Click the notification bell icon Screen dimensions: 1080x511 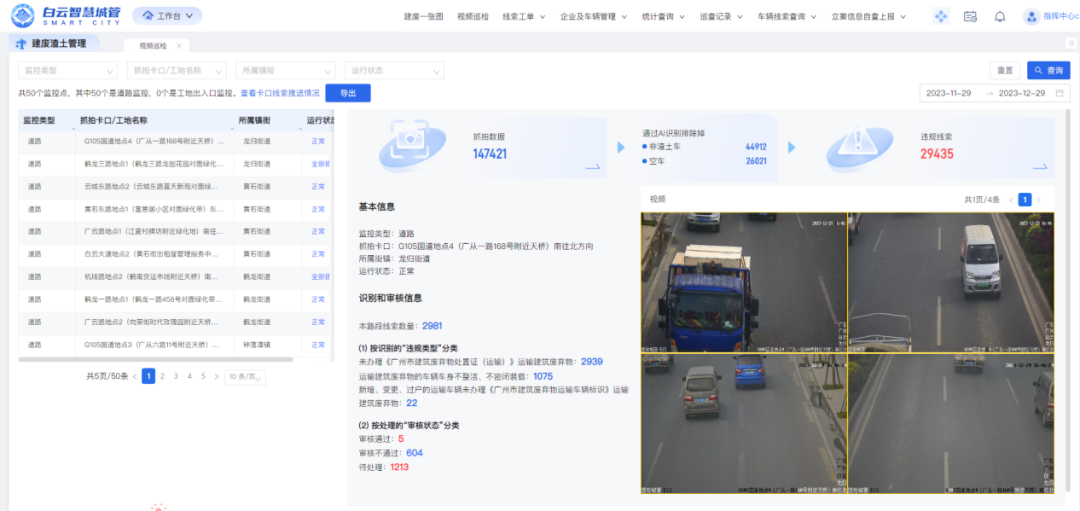(999, 16)
